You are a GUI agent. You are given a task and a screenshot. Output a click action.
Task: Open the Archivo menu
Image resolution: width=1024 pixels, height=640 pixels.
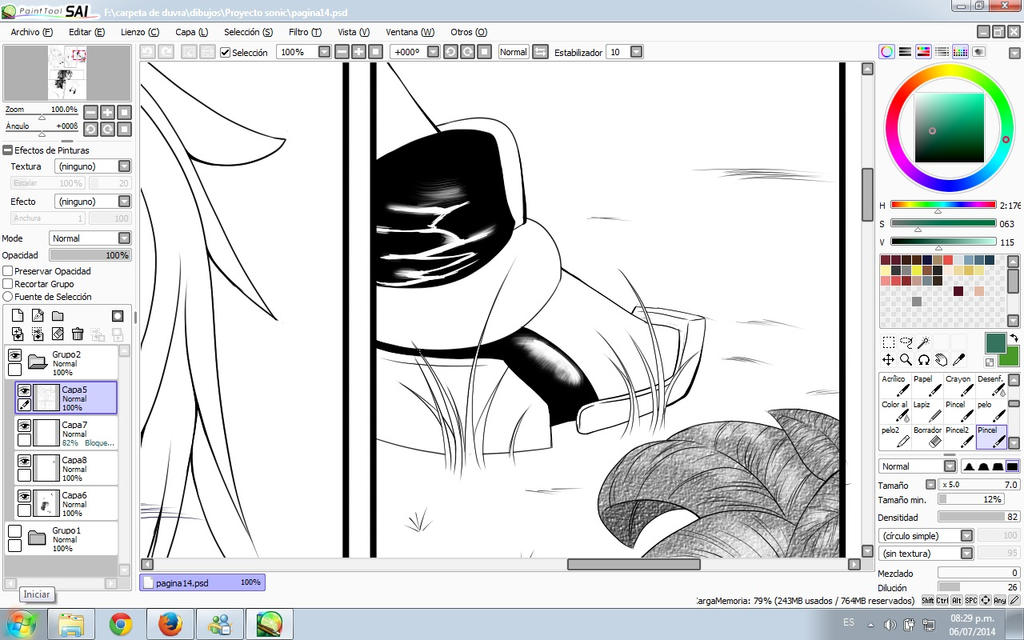pos(31,32)
